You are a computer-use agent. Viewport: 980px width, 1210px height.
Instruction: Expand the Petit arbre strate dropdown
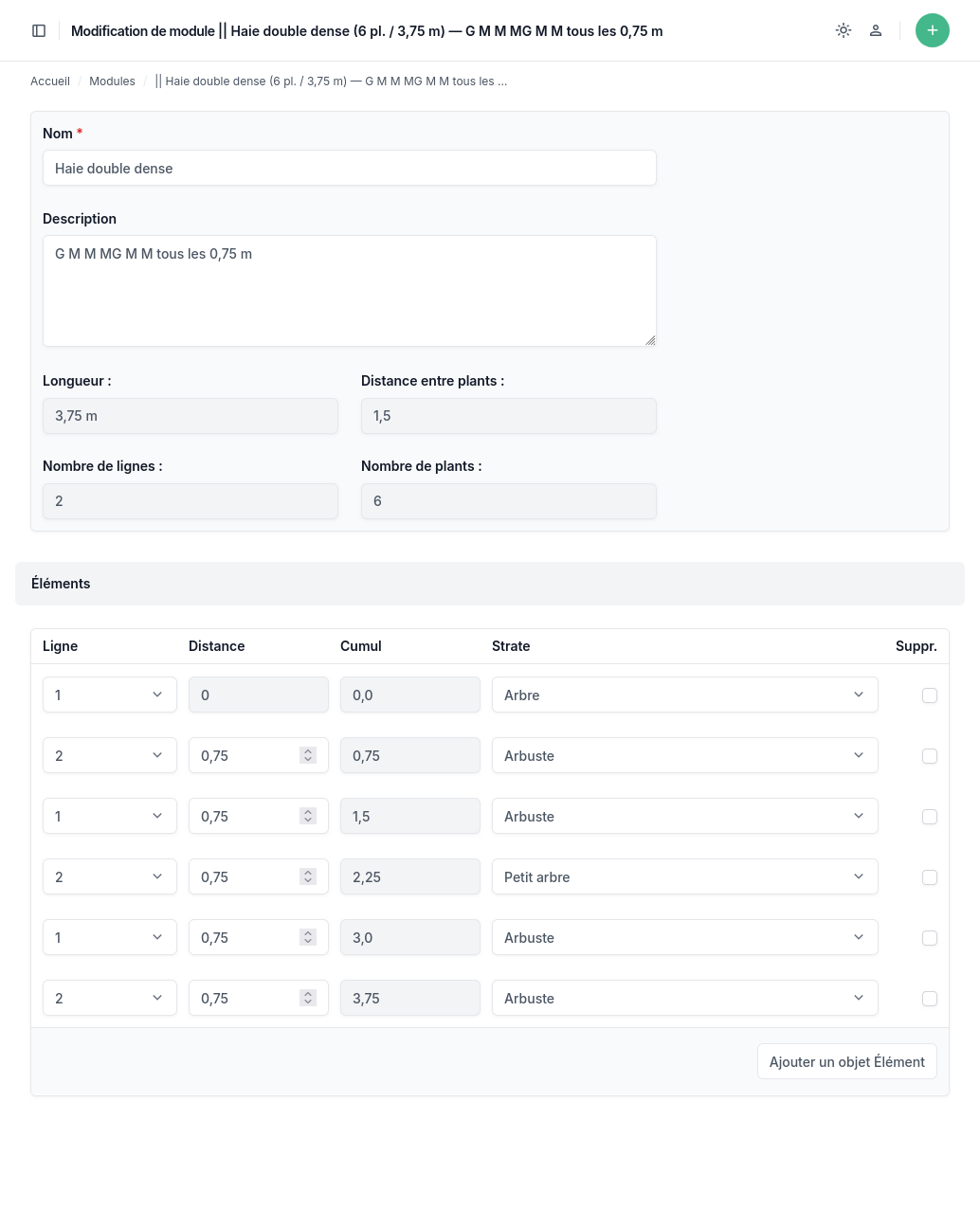click(x=684, y=876)
